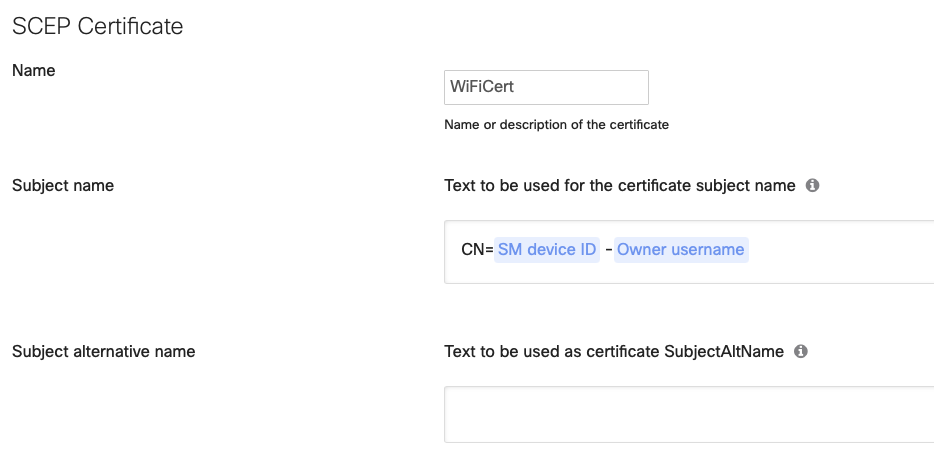This screenshot has height=460, width=934.
Task: Select the Owner username token
Action: (x=681, y=250)
